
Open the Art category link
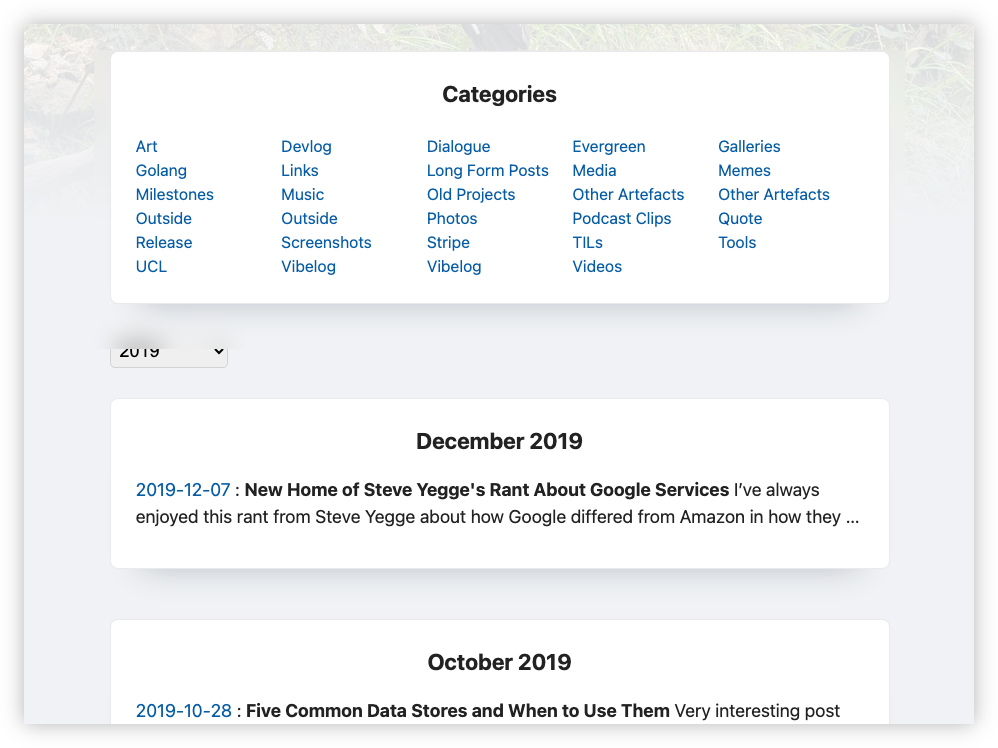point(146,146)
